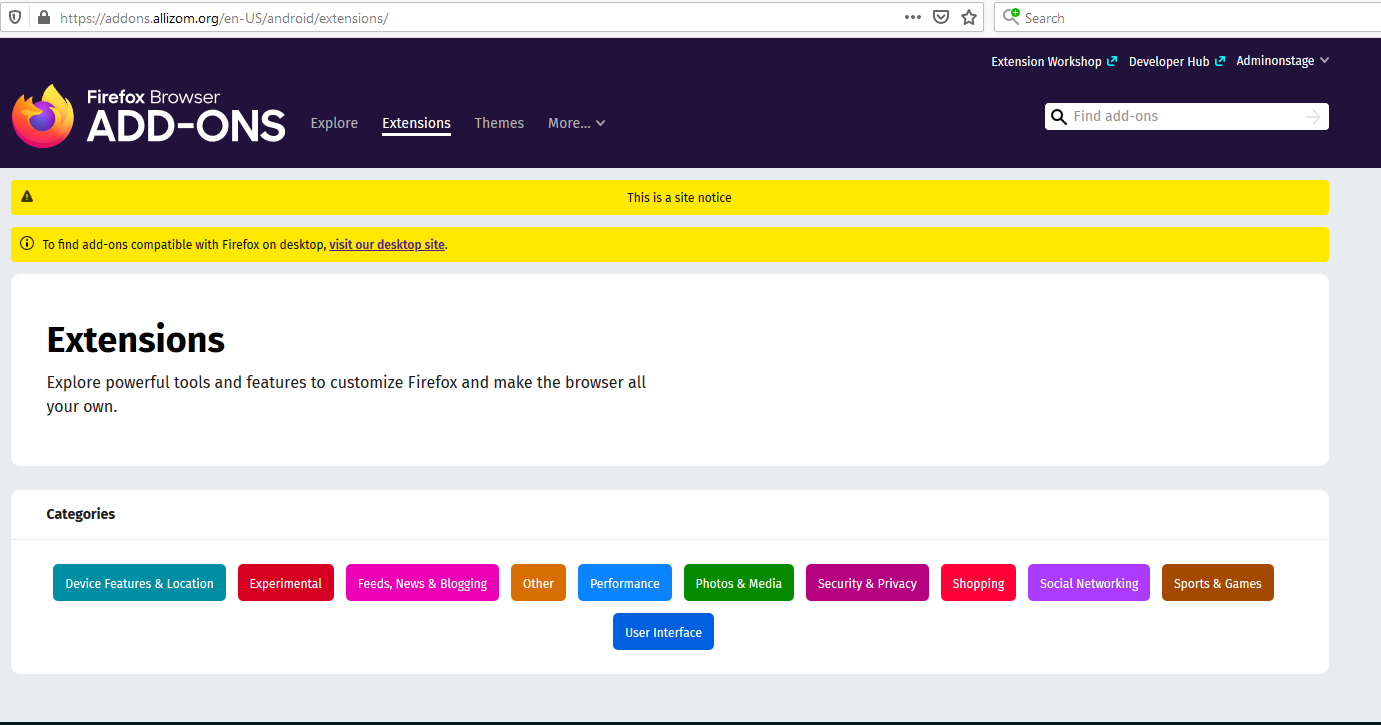Click the Categories section heading
Image resolution: width=1381 pixels, height=725 pixels.
81,514
